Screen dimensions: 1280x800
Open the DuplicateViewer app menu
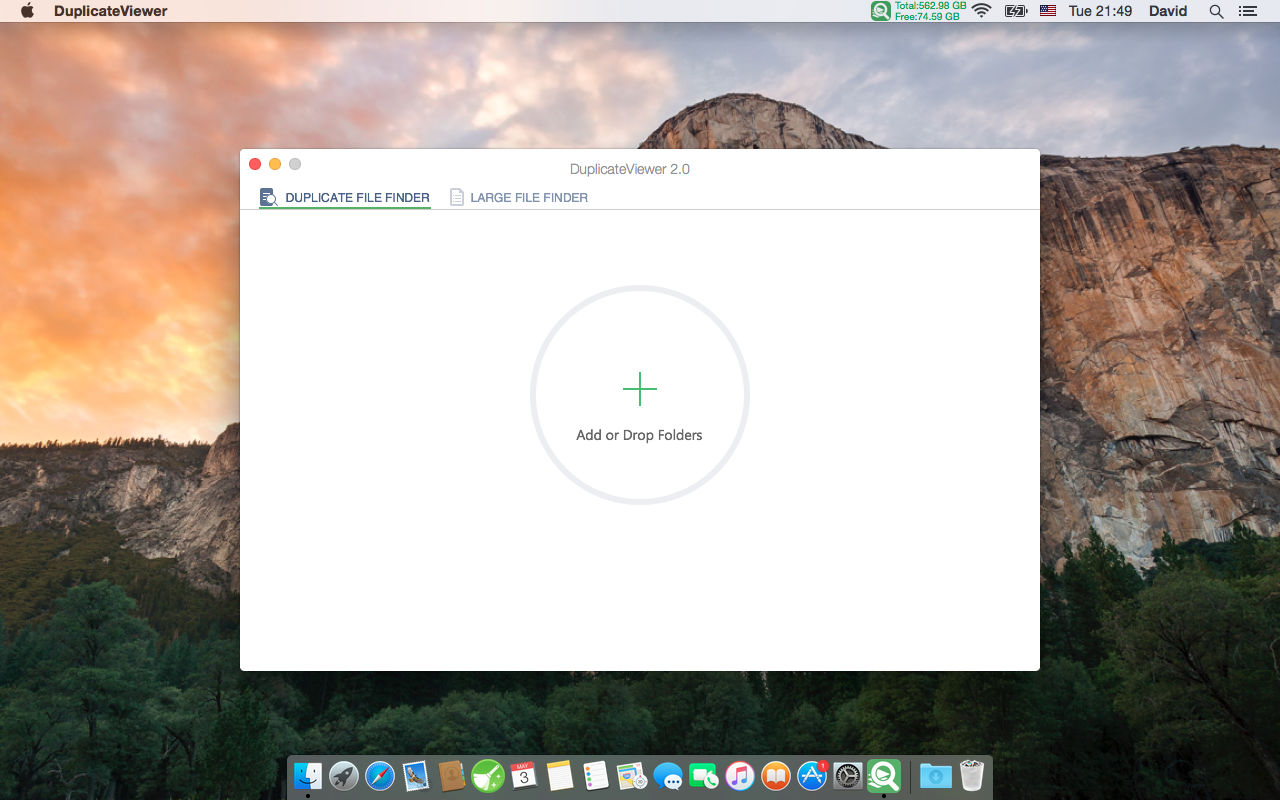(x=111, y=11)
